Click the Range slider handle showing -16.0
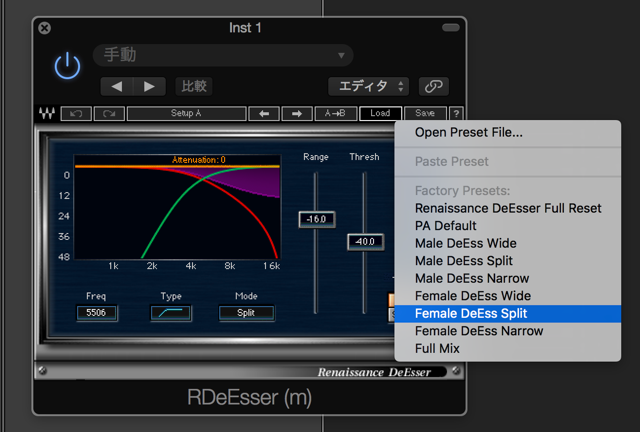Screen dimensions: 640x432 coord(317,219)
